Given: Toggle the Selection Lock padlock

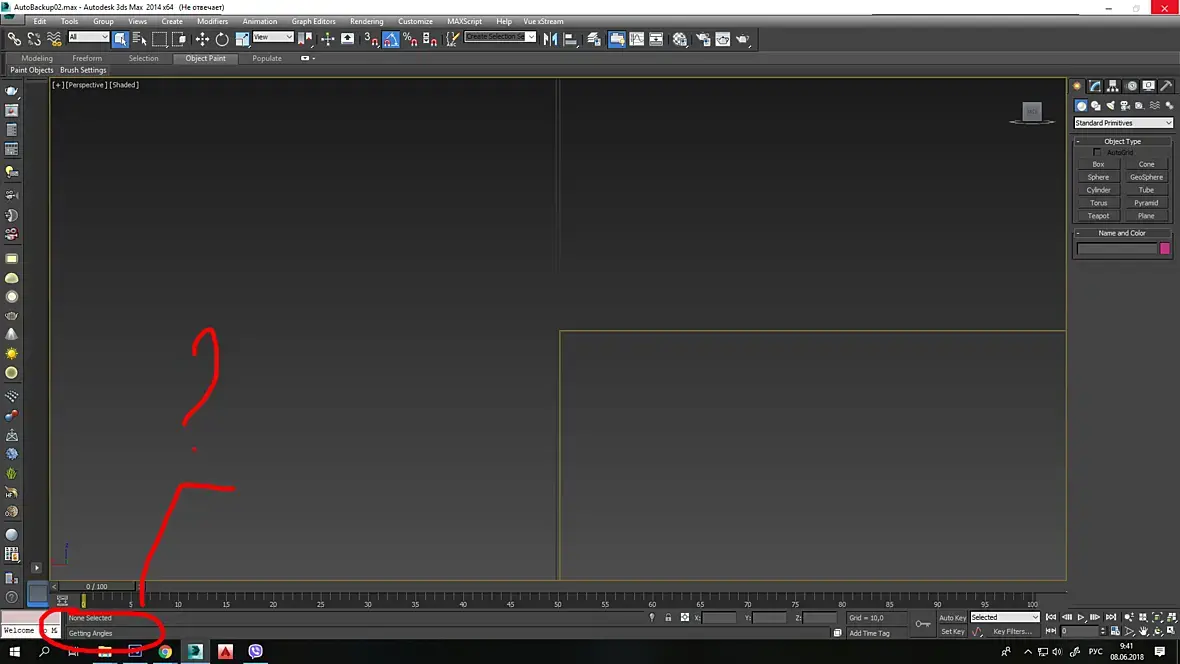Looking at the screenshot, I should (668, 617).
